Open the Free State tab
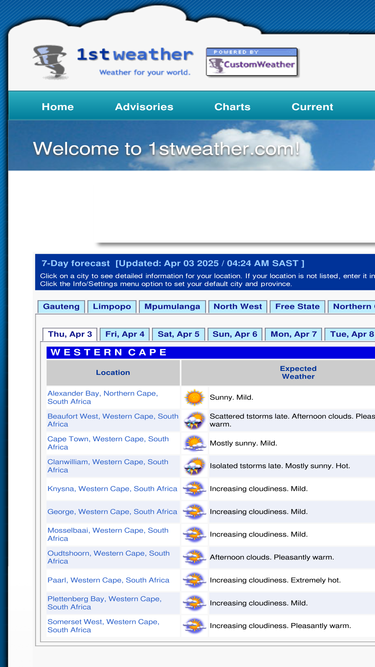The width and height of the screenshot is (375, 667). click(297, 307)
